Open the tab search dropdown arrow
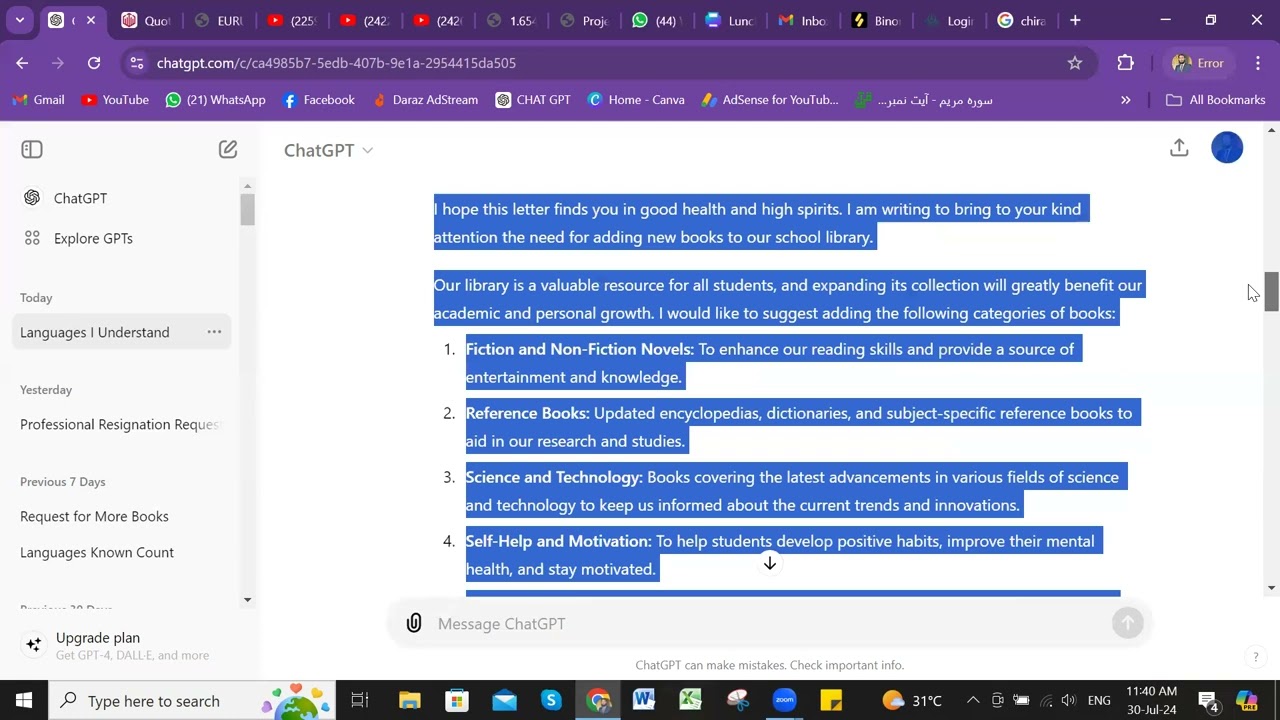 click(x=19, y=20)
